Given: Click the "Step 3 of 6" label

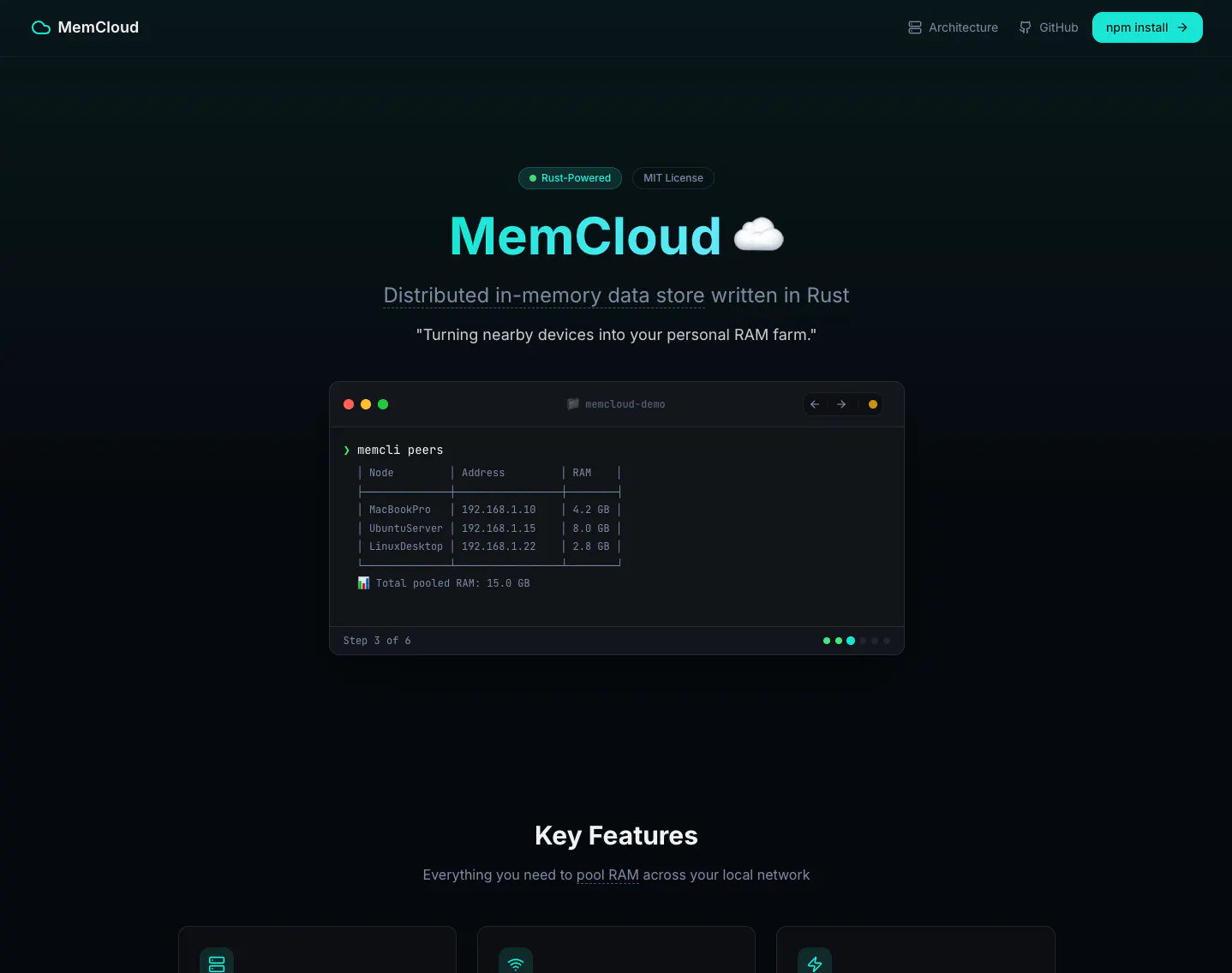Looking at the screenshot, I should (377, 641).
